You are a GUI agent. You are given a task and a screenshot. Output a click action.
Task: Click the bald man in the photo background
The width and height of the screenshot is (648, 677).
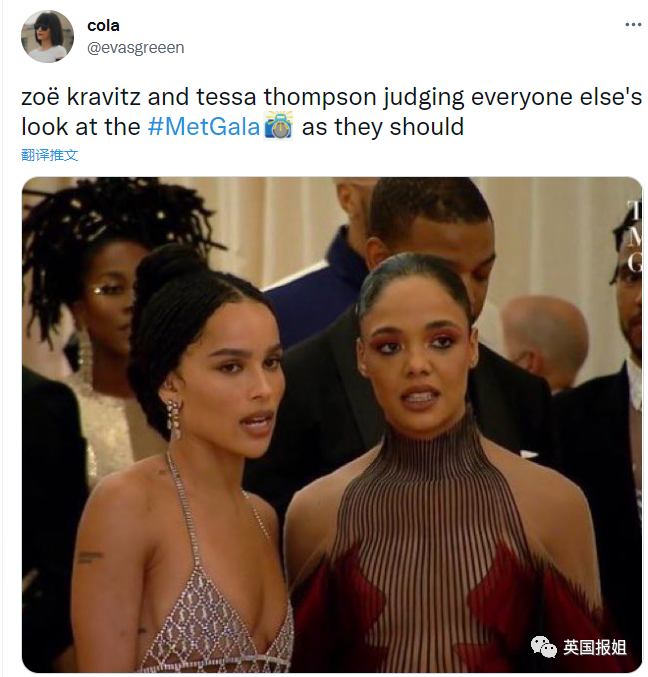pos(545,341)
